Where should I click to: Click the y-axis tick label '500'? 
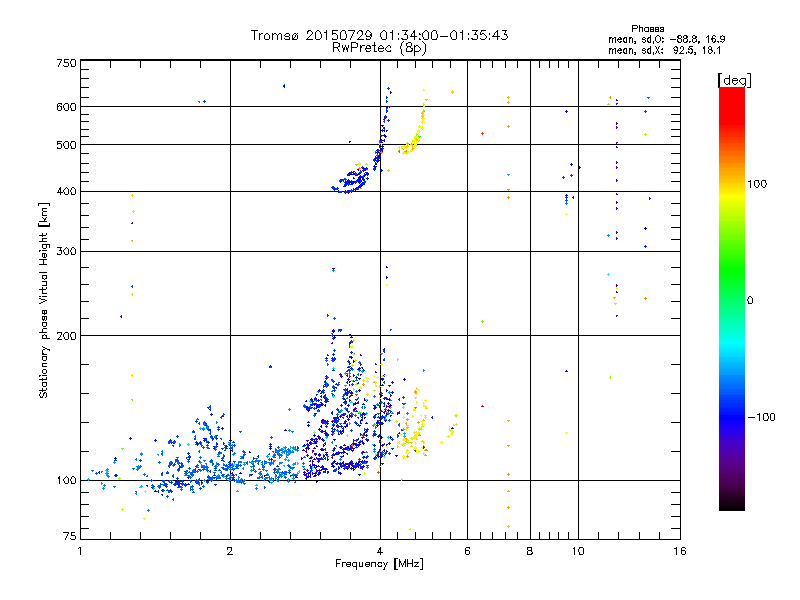tap(66, 145)
